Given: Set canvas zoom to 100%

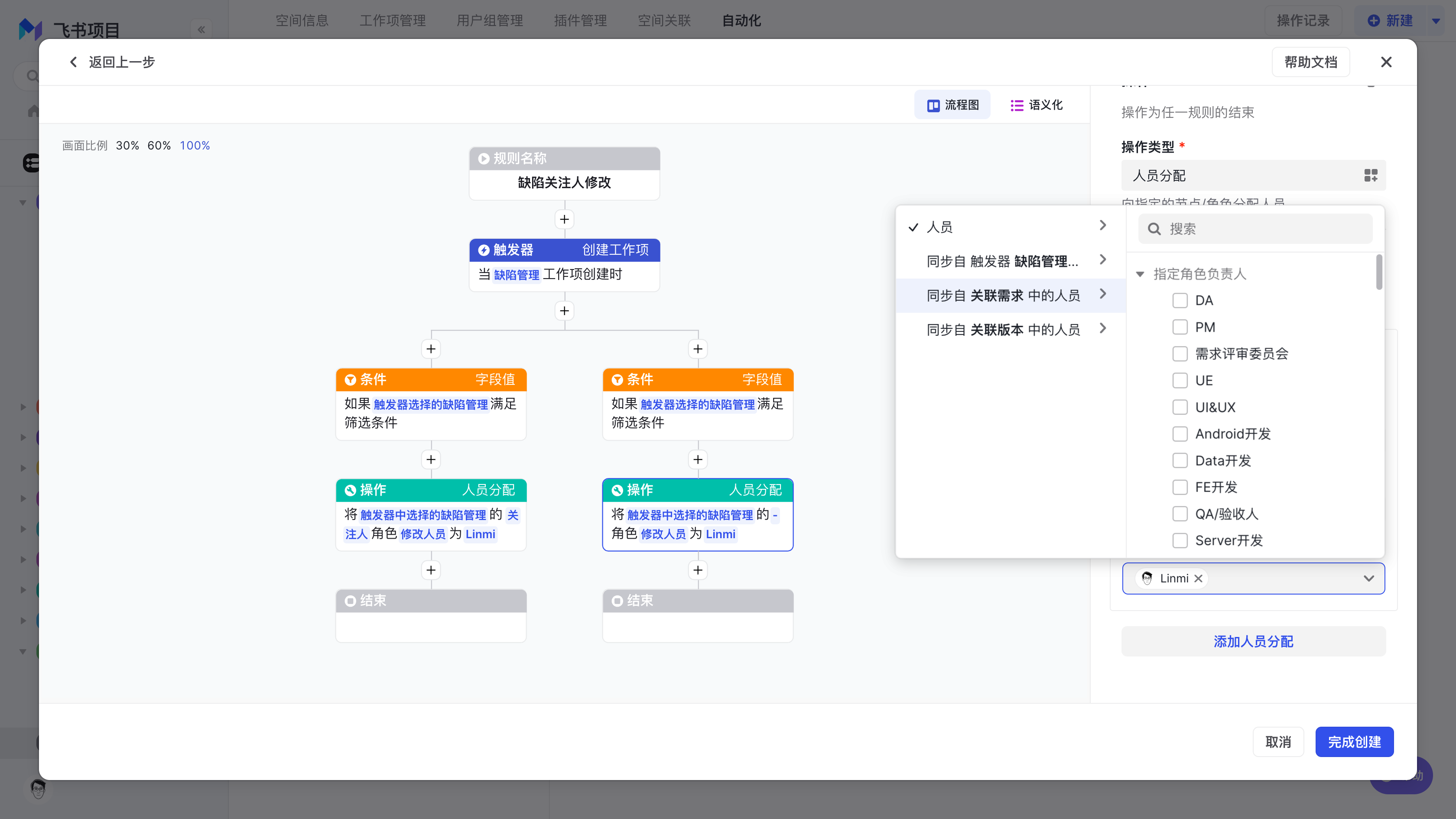Looking at the screenshot, I should pyautogui.click(x=195, y=145).
